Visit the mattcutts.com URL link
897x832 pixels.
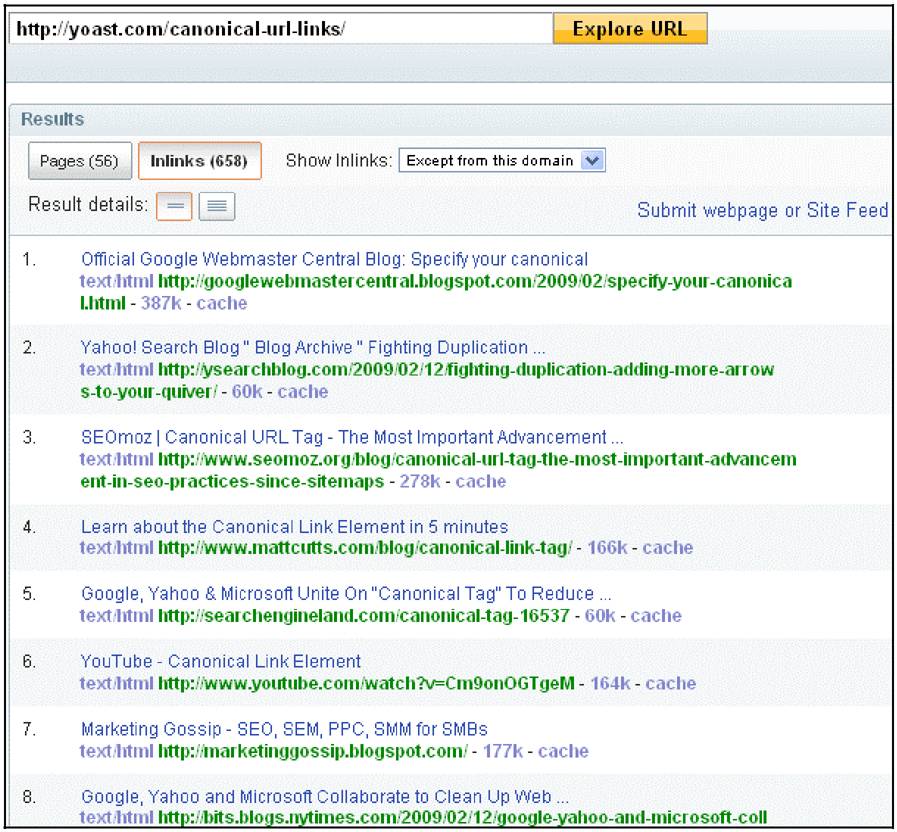(365, 548)
